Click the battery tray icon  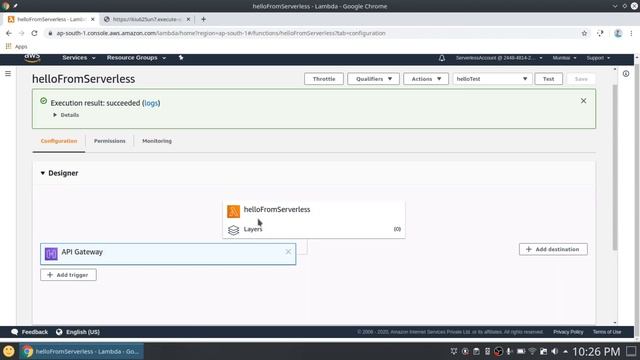[521, 351]
